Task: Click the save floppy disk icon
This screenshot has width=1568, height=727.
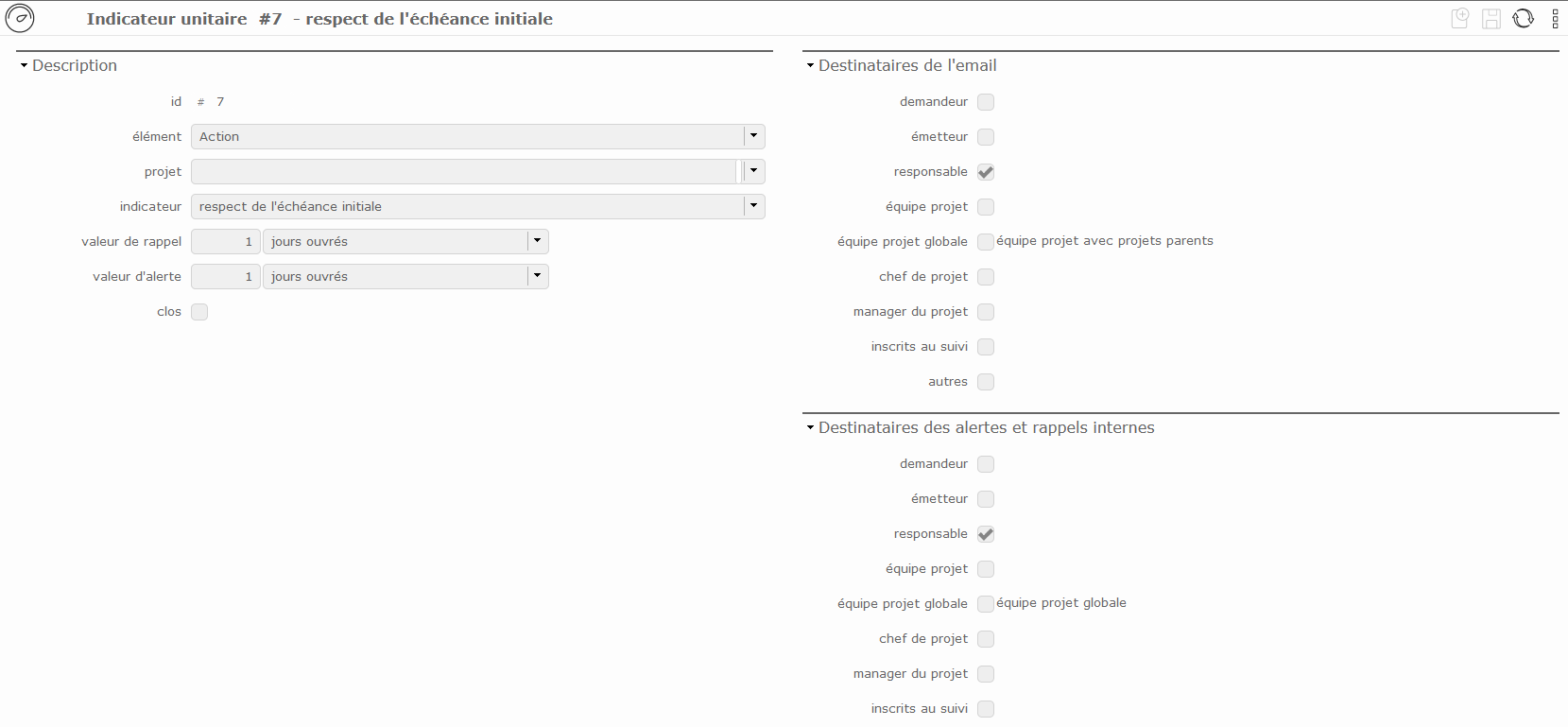Action: 1491,18
